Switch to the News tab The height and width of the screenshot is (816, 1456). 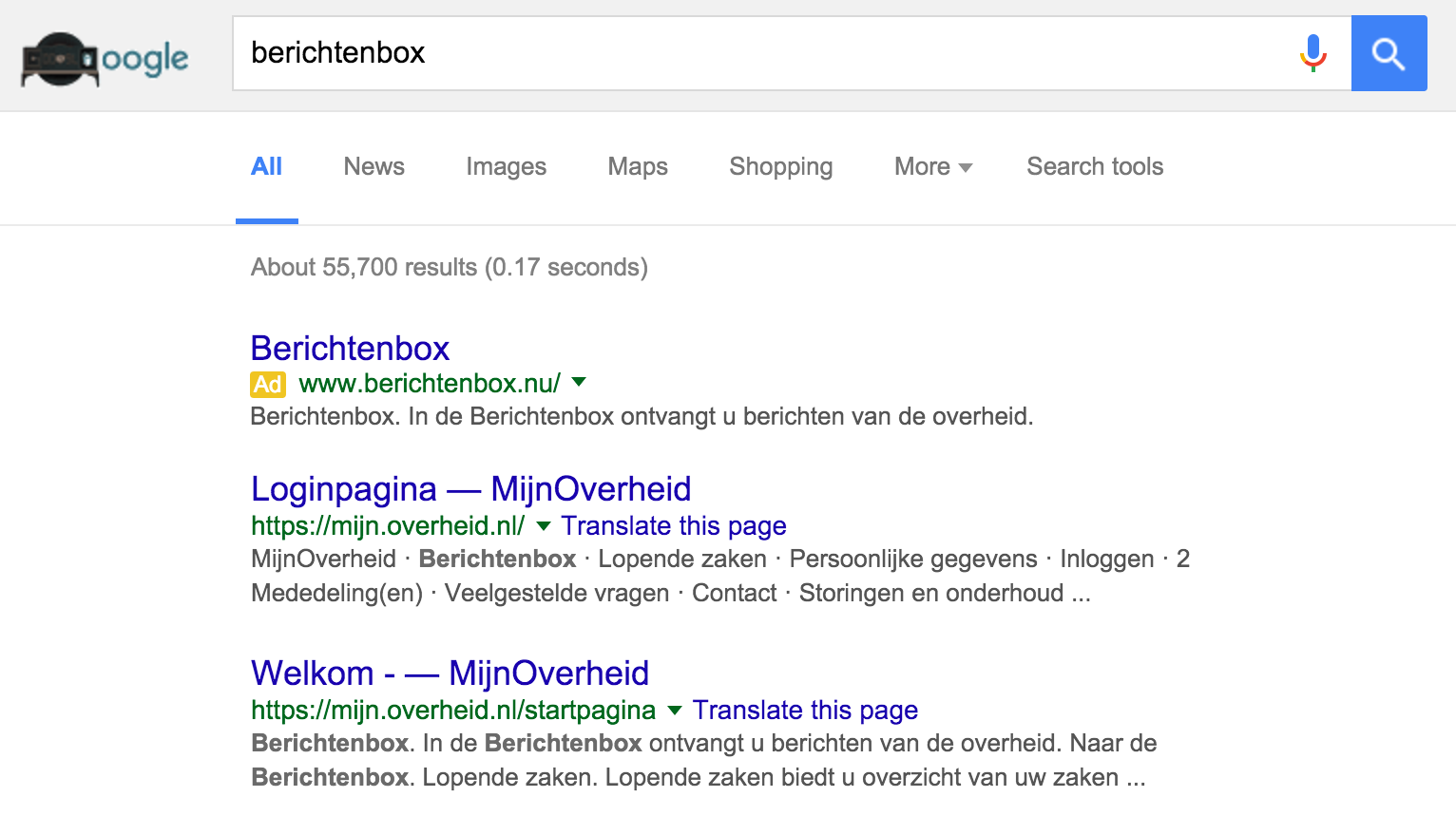374,166
